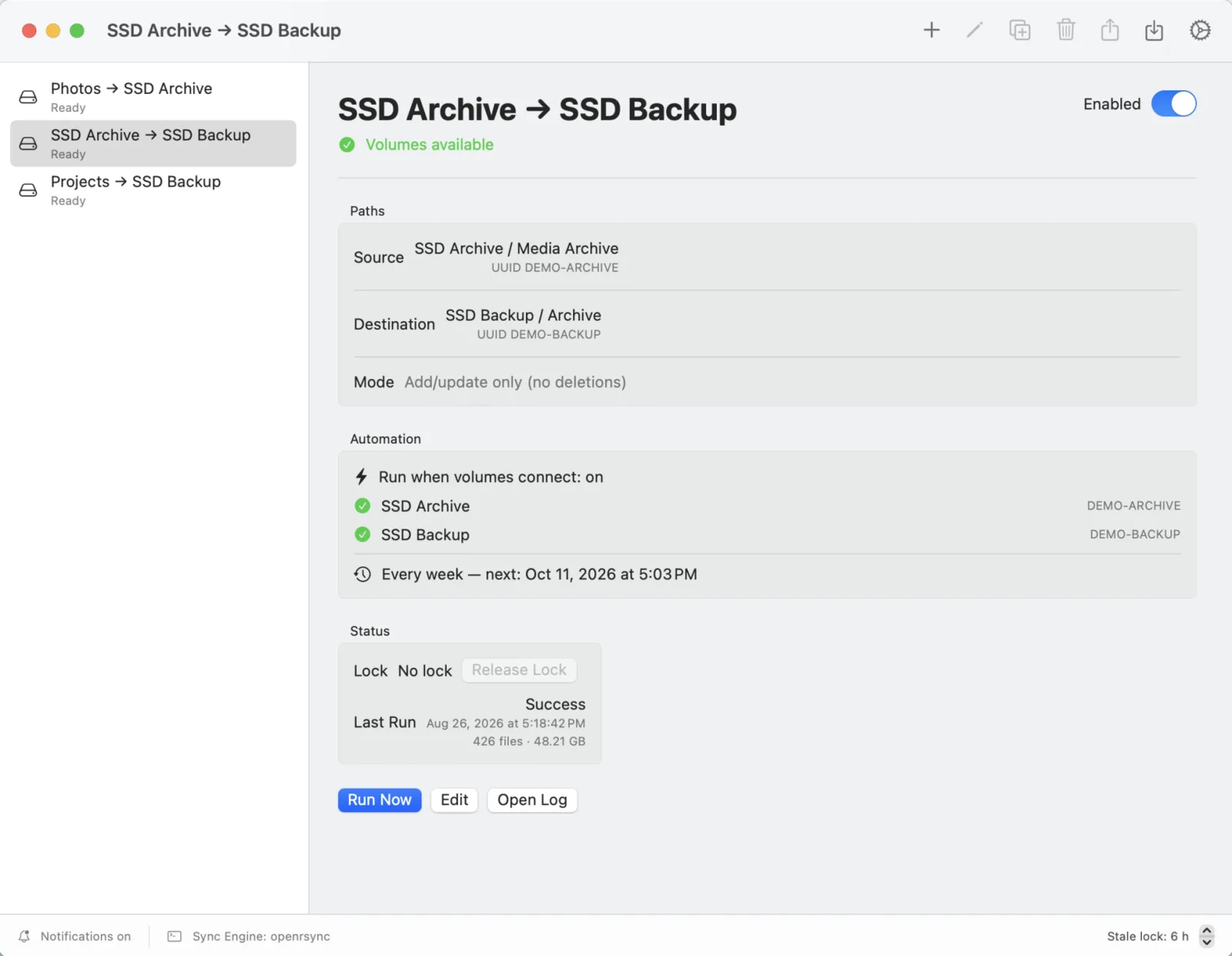1232x956 pixels.
Task: Click green check next to SSD Archive volume
Action: pos(363,506)
